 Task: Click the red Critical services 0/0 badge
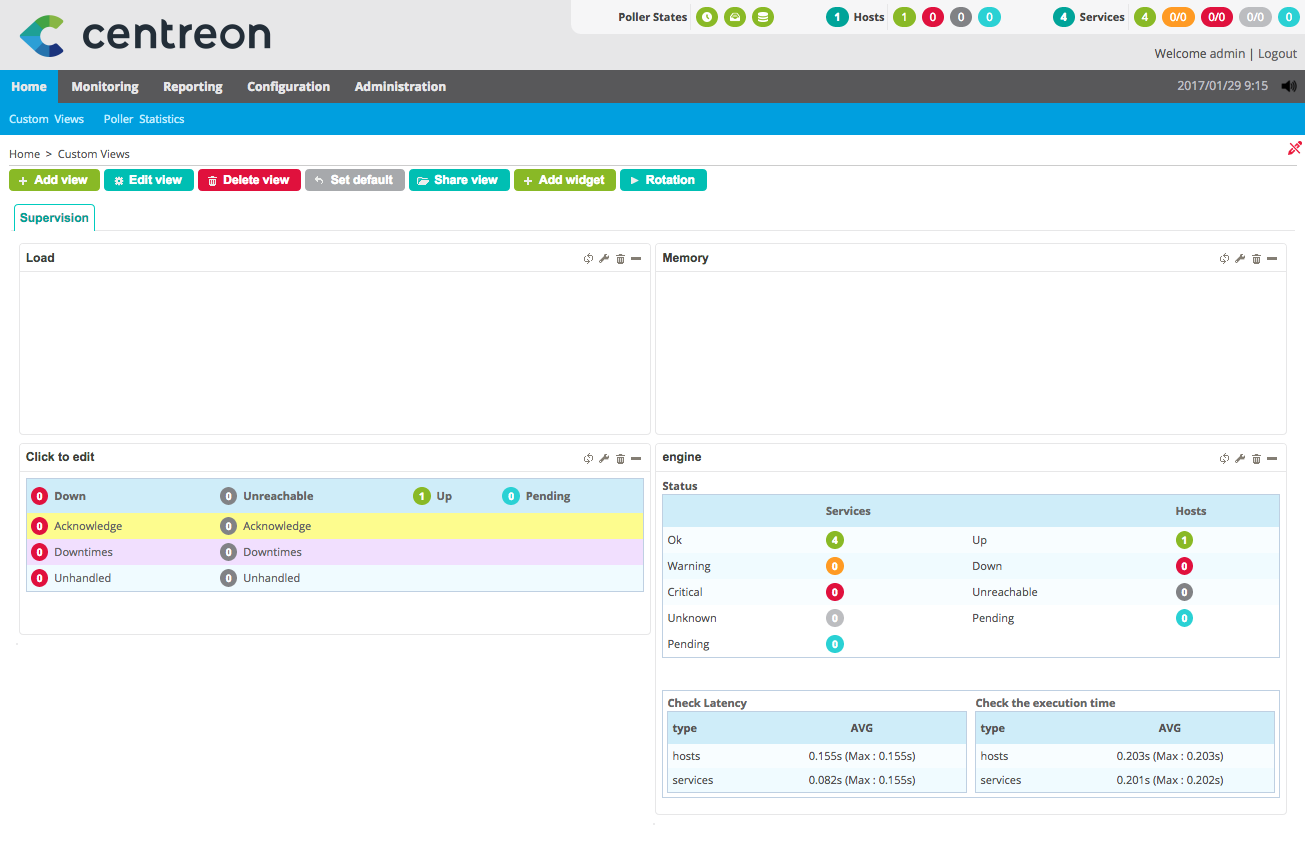point(1216,17)
